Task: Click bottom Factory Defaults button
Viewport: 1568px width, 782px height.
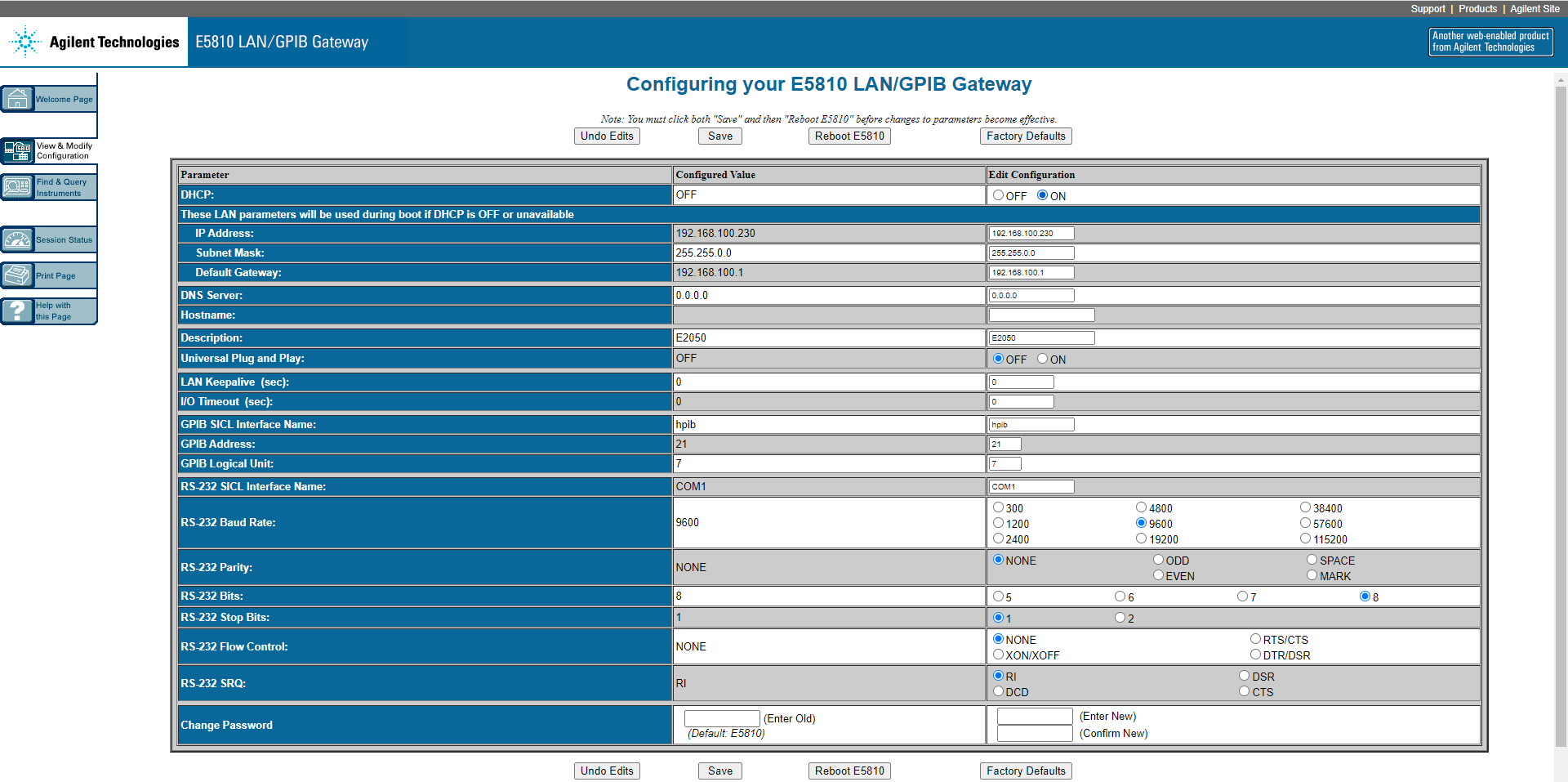Action: coord(1026,771)
